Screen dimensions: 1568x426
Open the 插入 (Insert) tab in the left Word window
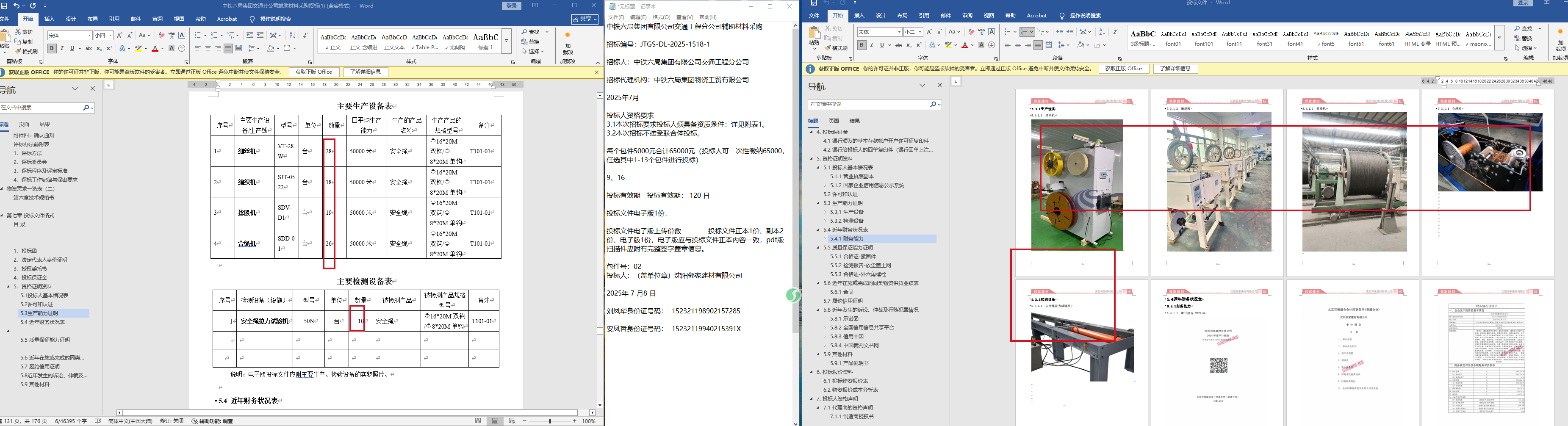pyautogui.click(x=49, y=19)
